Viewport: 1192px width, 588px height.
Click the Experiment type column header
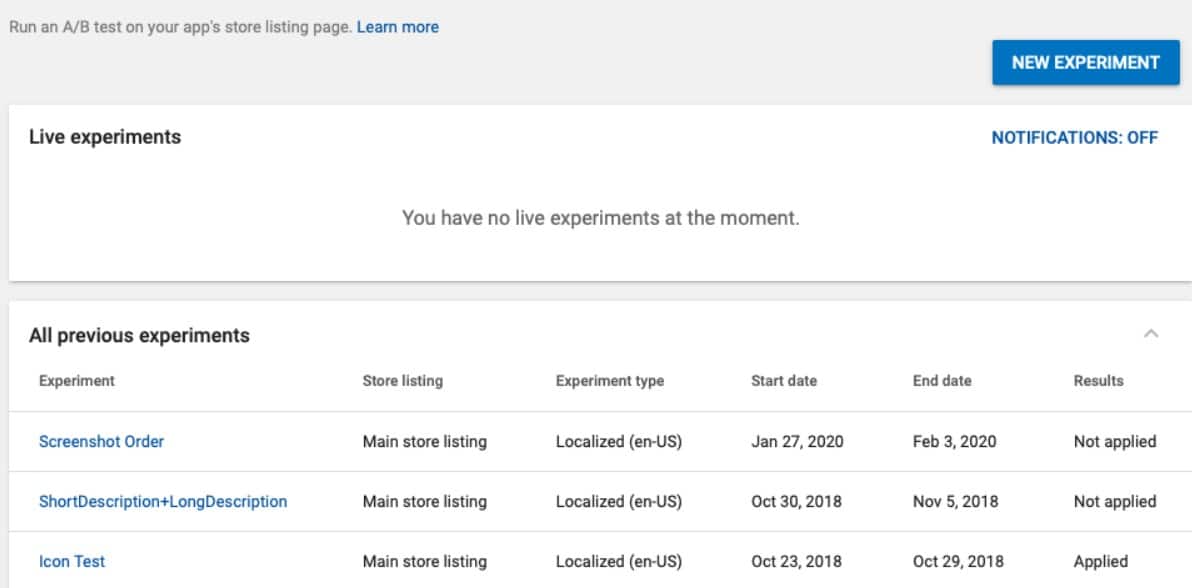click(611, 381)
